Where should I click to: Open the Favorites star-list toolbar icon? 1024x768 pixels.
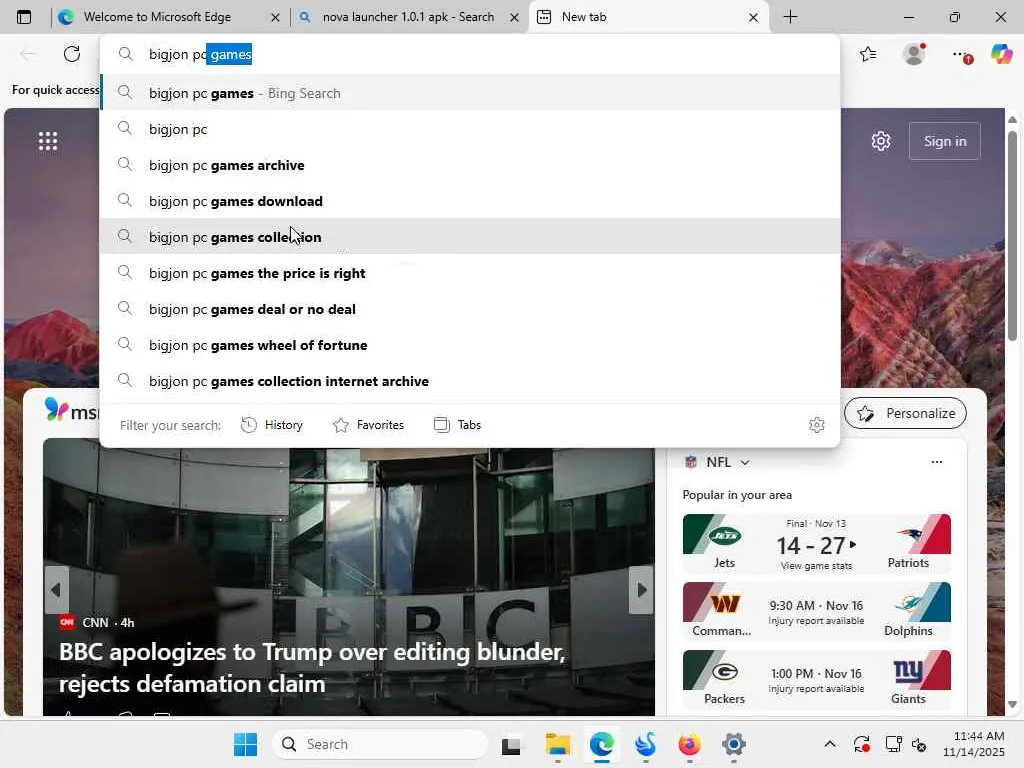point(868,54)
